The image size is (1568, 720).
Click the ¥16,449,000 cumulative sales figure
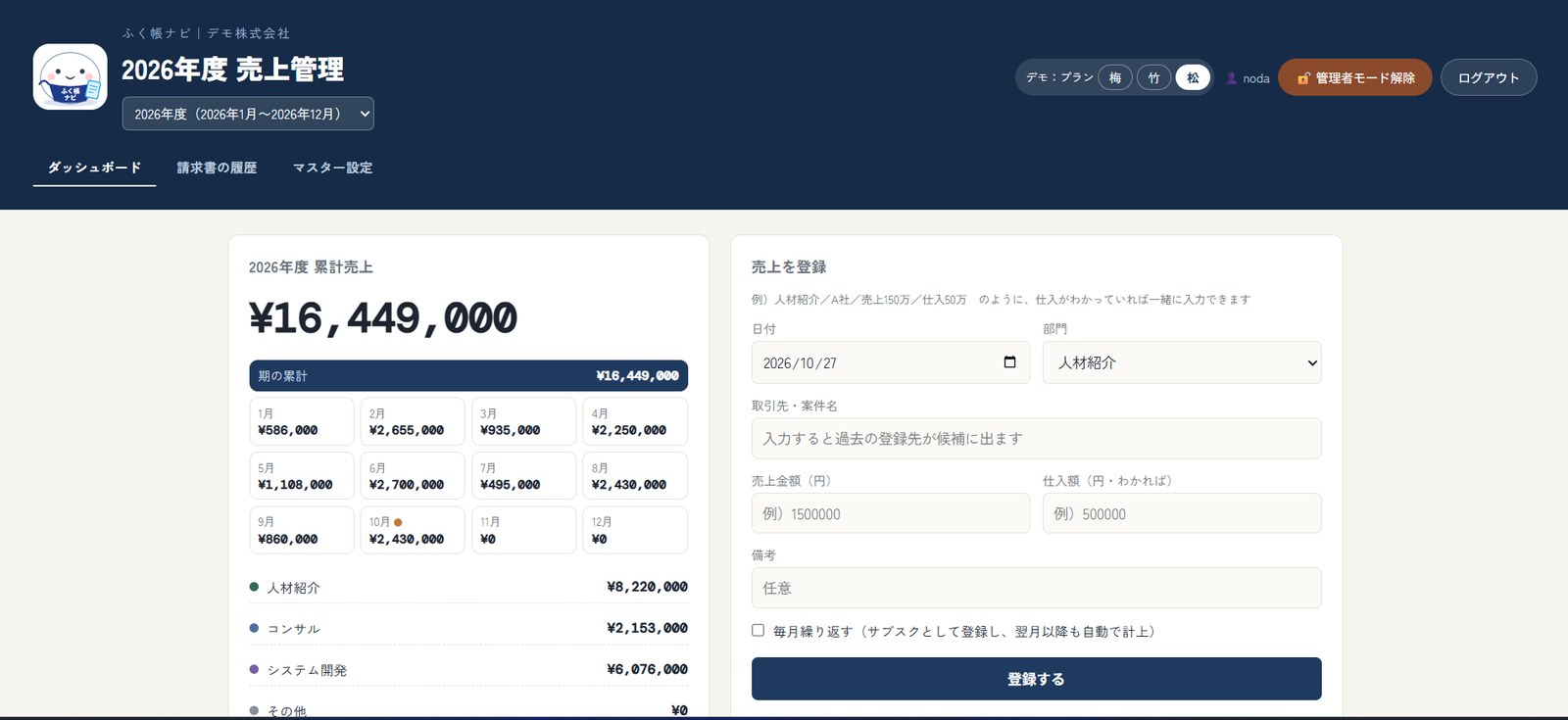(383, 318)
